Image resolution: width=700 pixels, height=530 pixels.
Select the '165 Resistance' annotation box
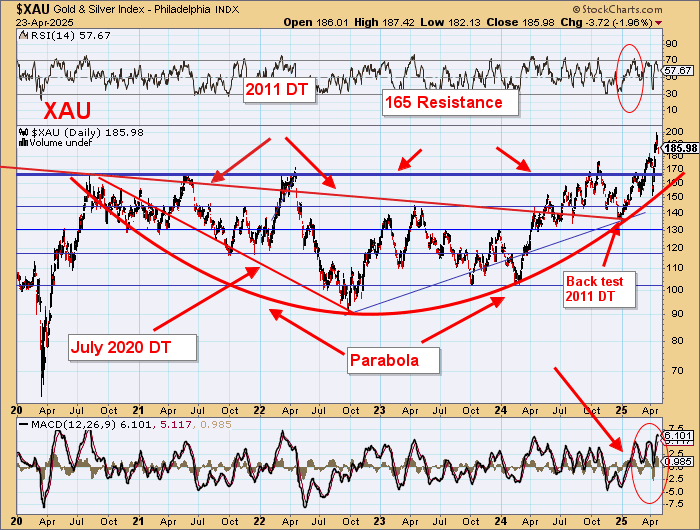point(444,102)
